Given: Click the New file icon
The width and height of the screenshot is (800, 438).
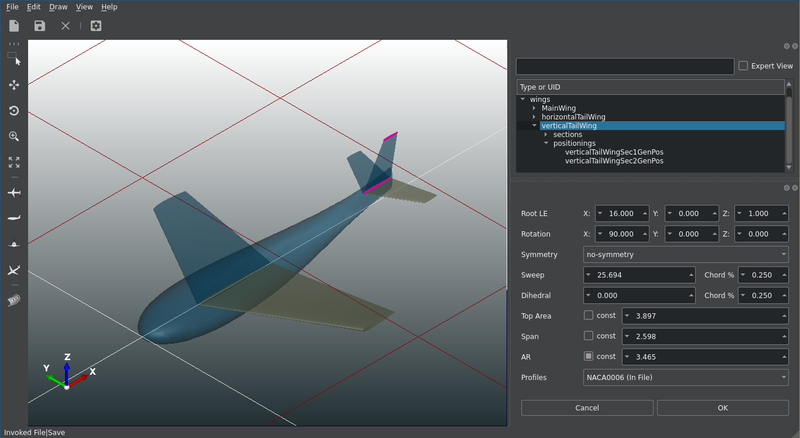Looking at the screenshot, I should point(14,26).
